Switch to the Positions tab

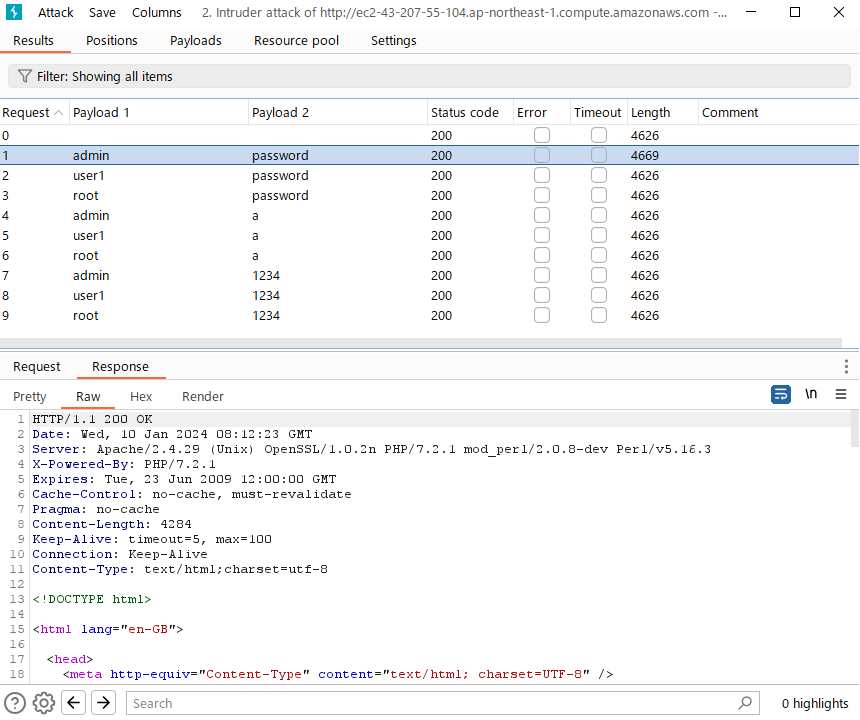[x=112, y=41]
